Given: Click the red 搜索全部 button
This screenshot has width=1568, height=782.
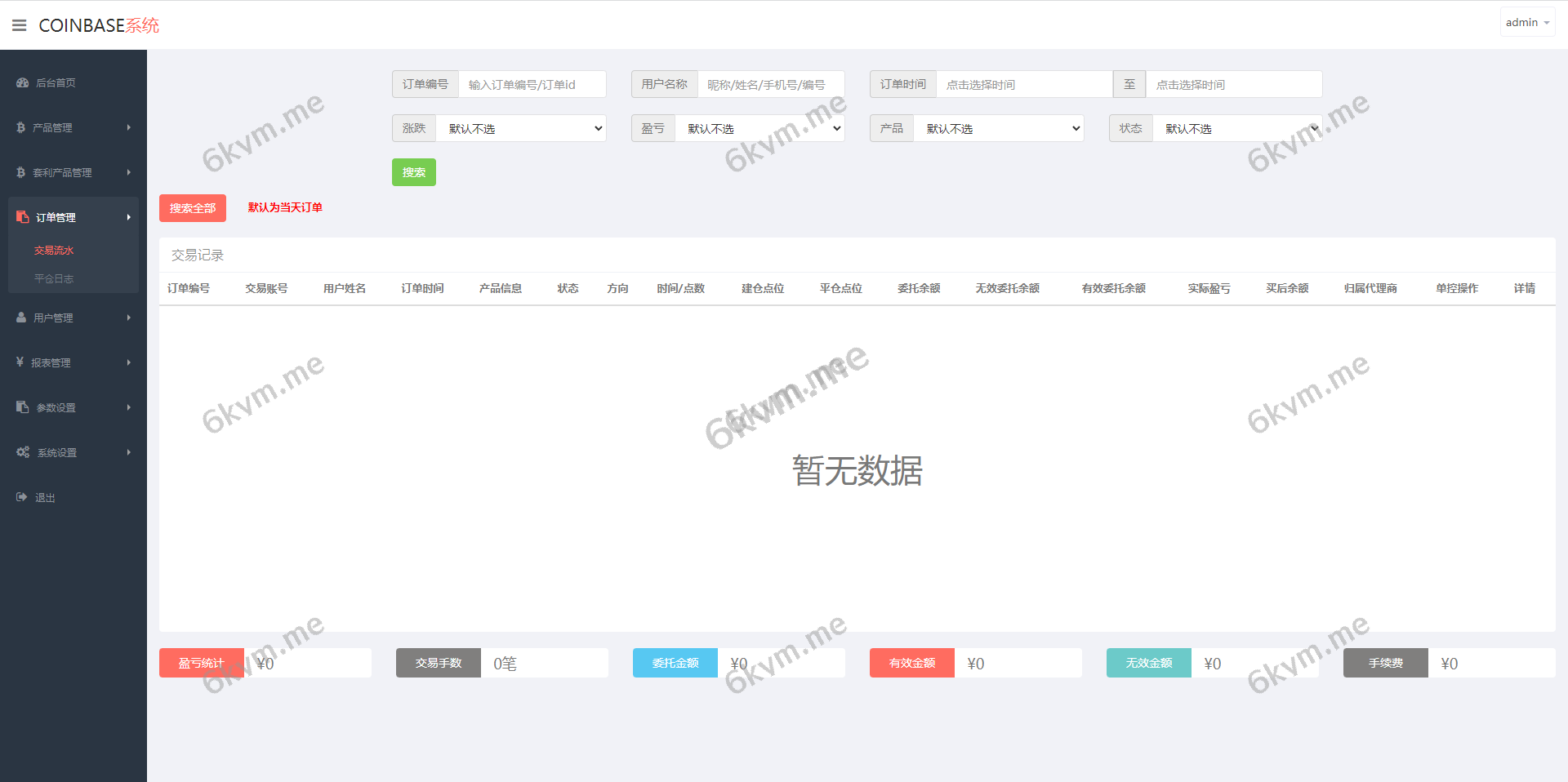Looking at the screenshot, I should (x=192, y=208).
